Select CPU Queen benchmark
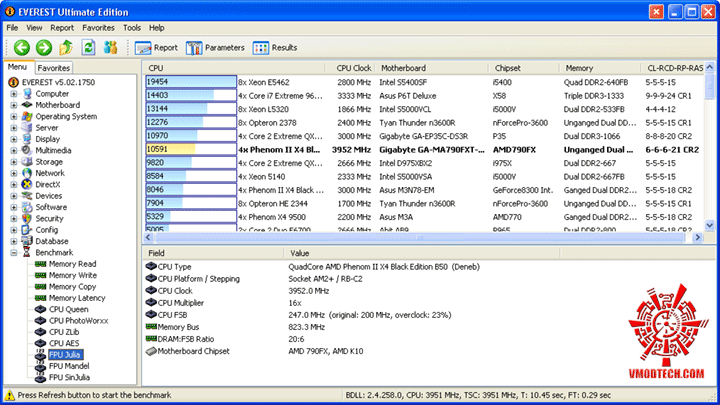The height and width of the screenshot is (405, 720). click(68, 309)
